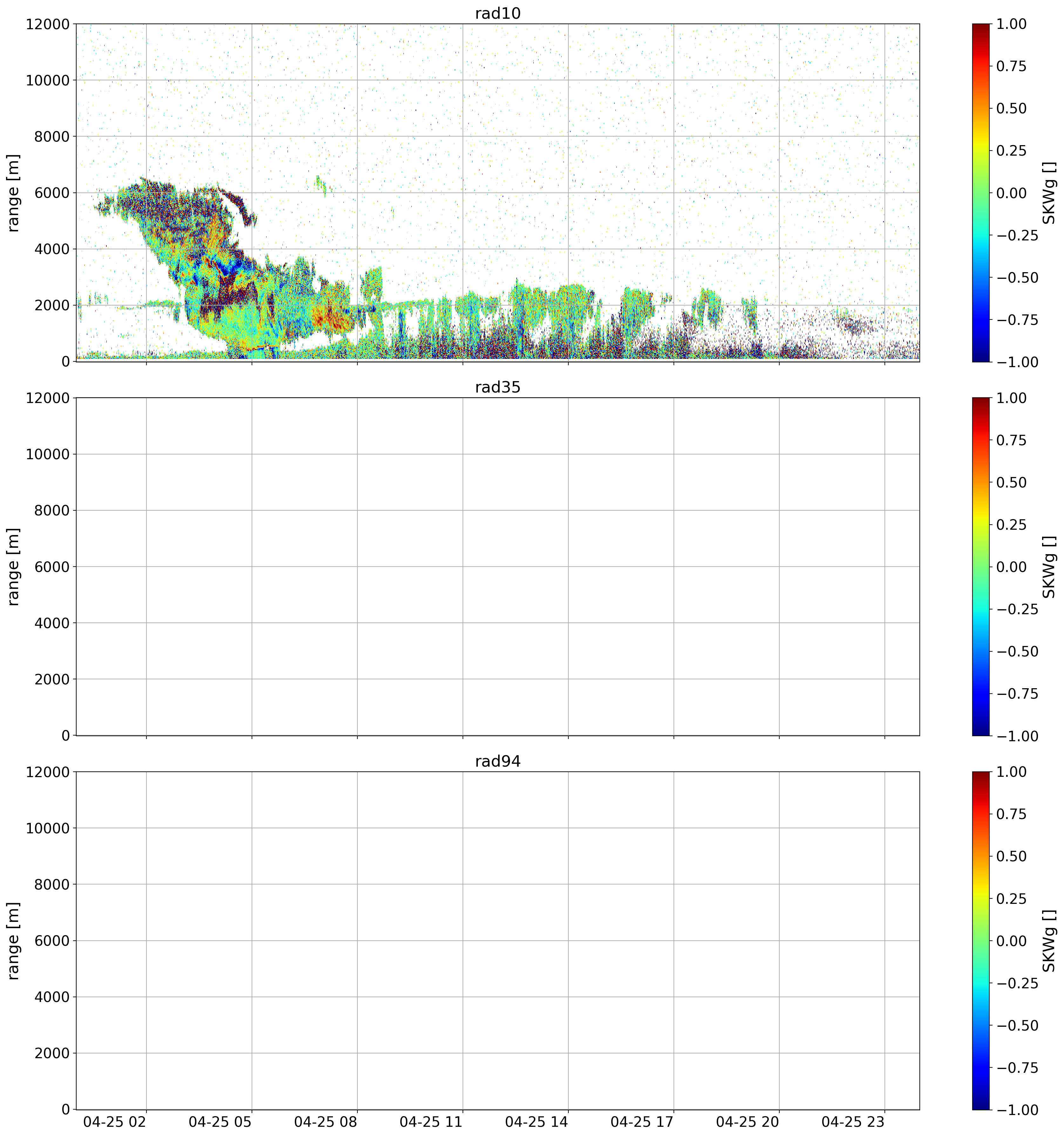This screenshot has height=1136, width=1064.
Task: Click the '04-25 20' time tick label
Action: tap(747, 1122)
